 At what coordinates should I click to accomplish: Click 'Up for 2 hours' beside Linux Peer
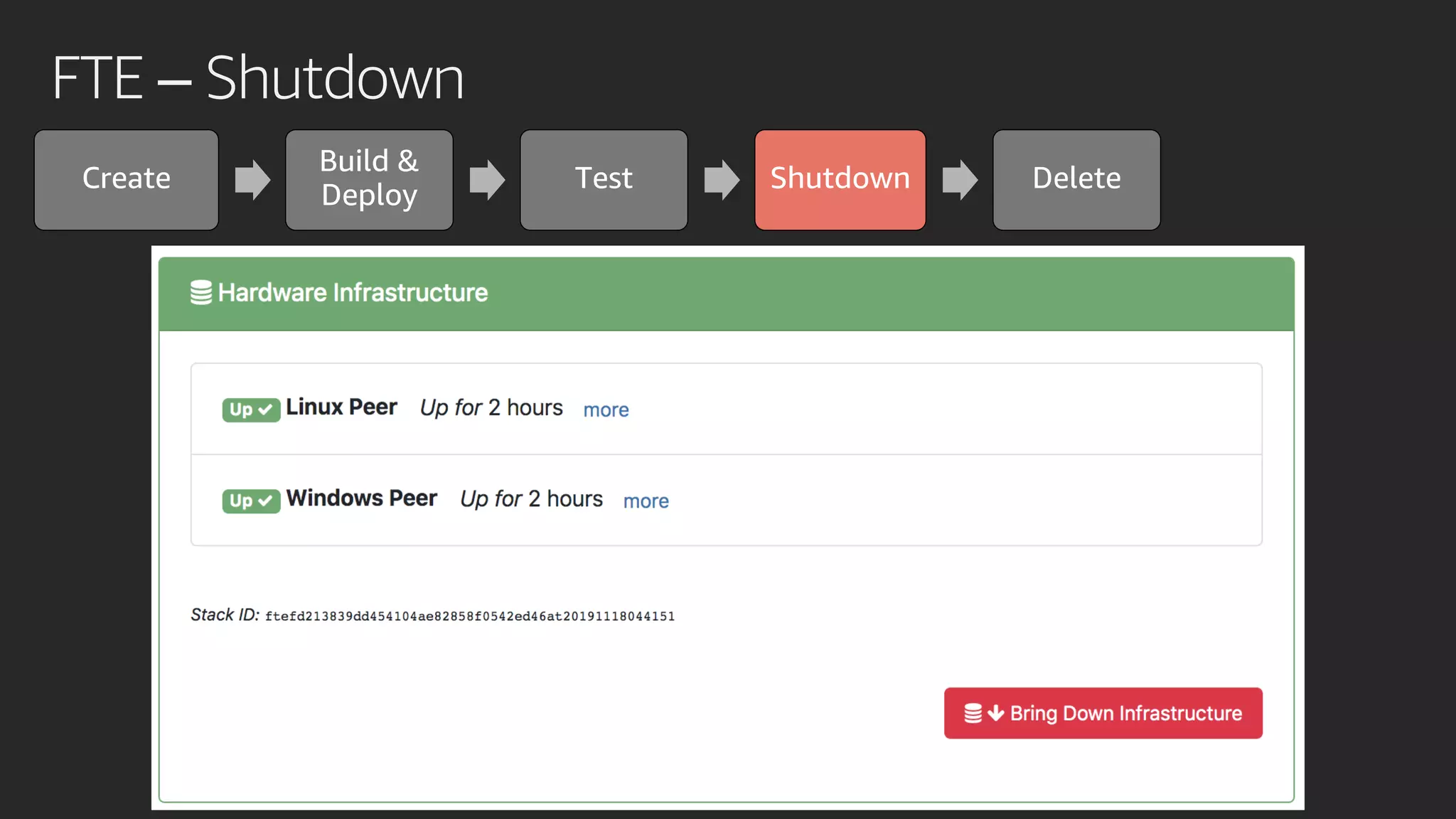click(x=491, y=408)
